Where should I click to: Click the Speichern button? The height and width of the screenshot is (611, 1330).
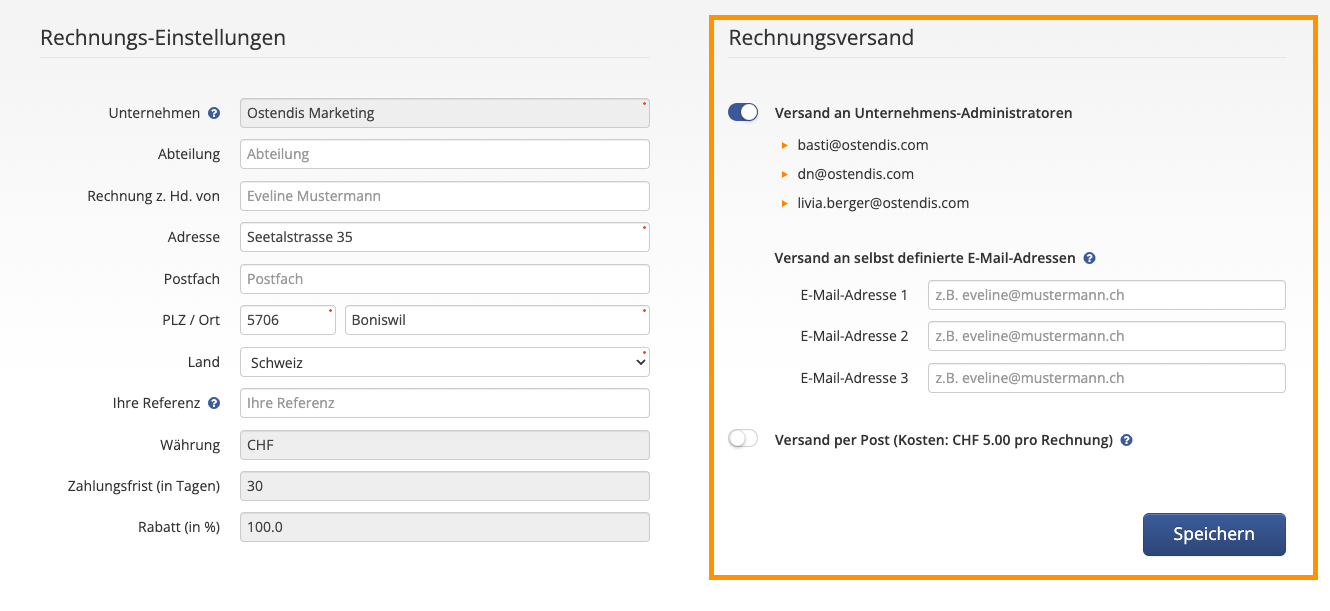[1214, 534]
